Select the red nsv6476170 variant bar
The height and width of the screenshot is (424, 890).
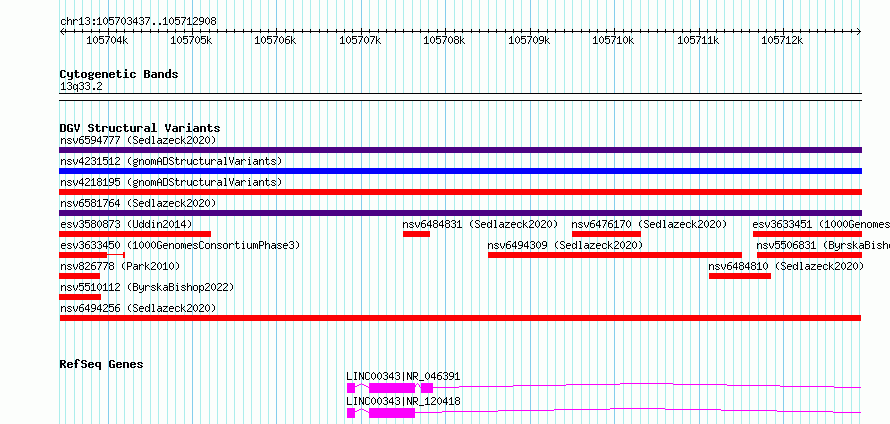point(606,234)
